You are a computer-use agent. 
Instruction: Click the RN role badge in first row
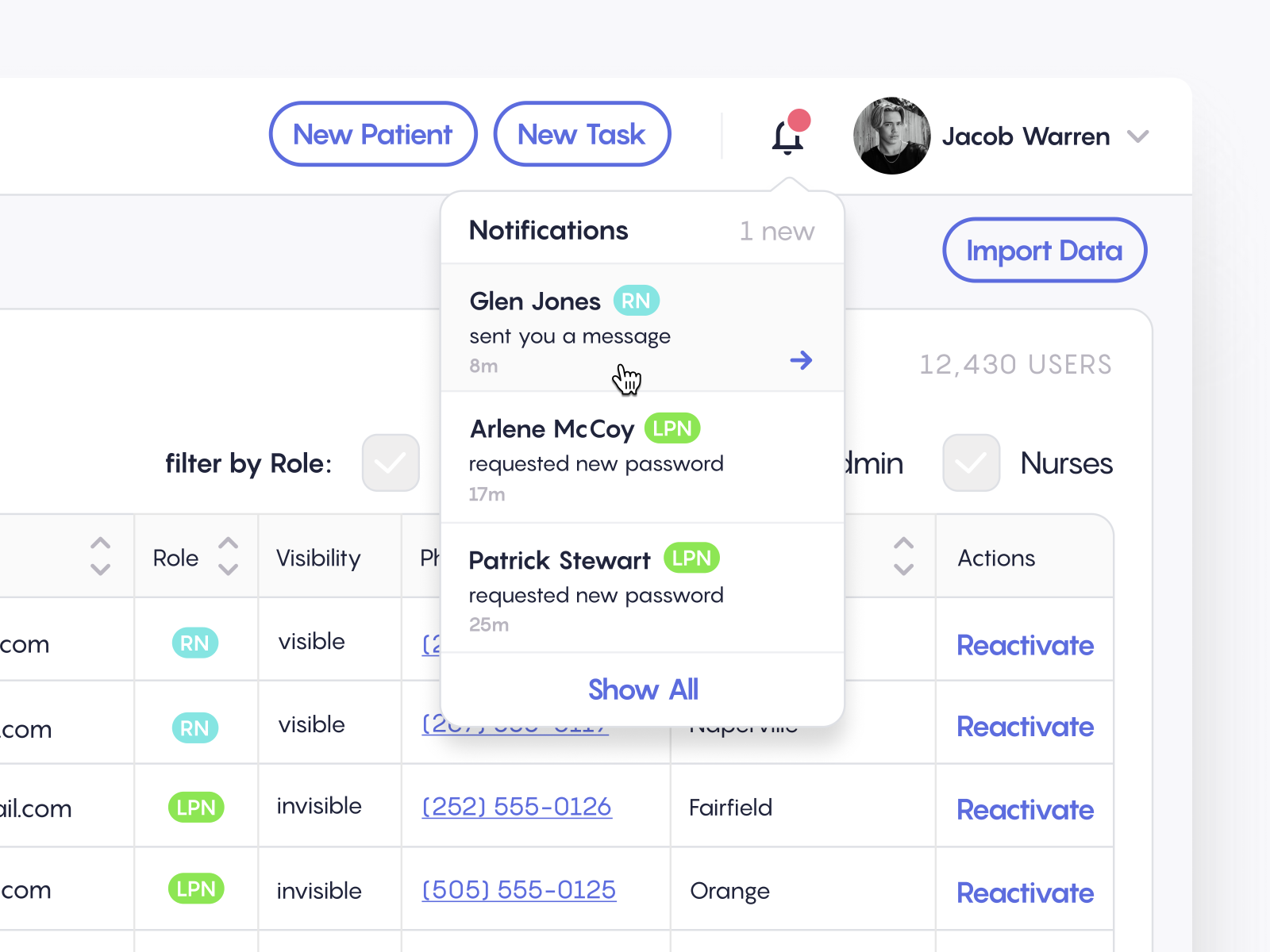[x=195, y=643]
